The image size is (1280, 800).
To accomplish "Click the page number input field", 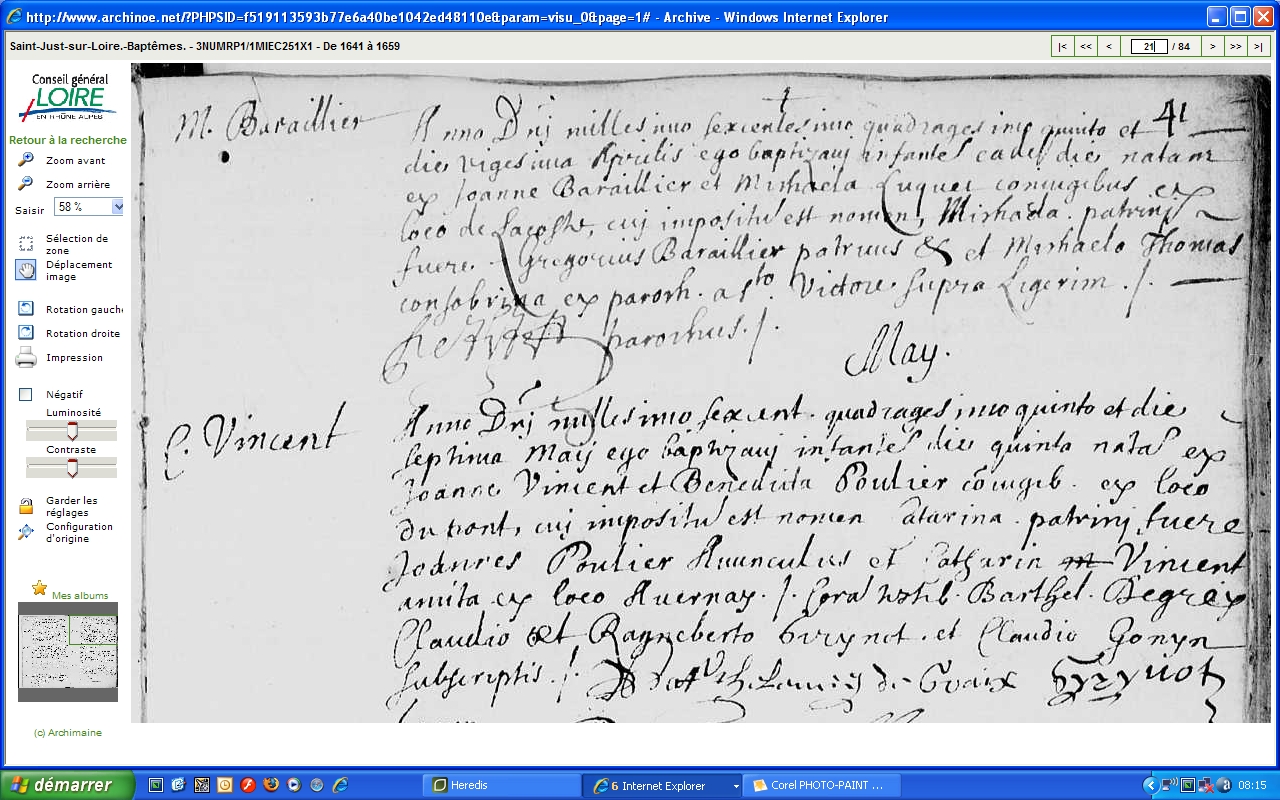I will pos(1148,46).
